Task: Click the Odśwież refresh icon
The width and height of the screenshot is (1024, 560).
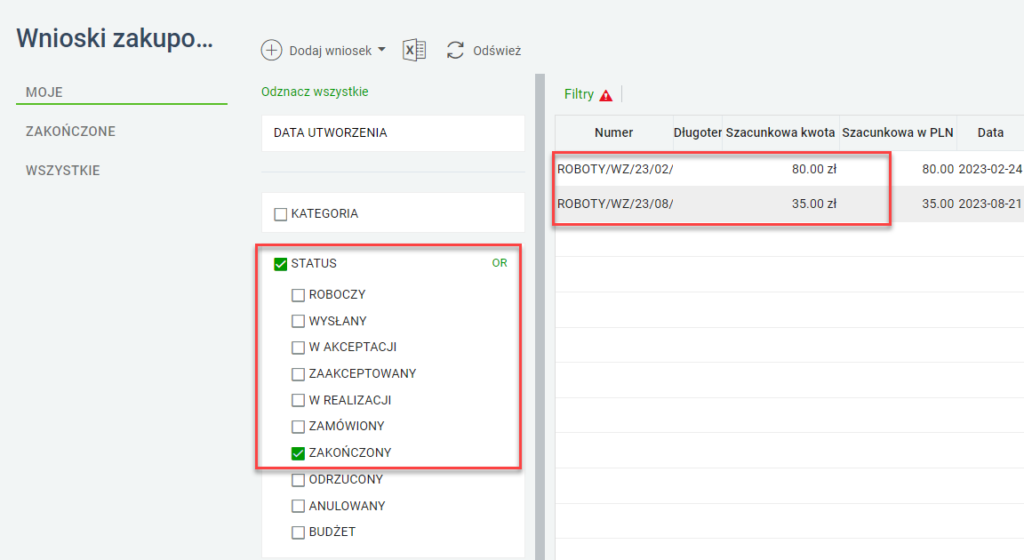Action: tap(455, 50)
